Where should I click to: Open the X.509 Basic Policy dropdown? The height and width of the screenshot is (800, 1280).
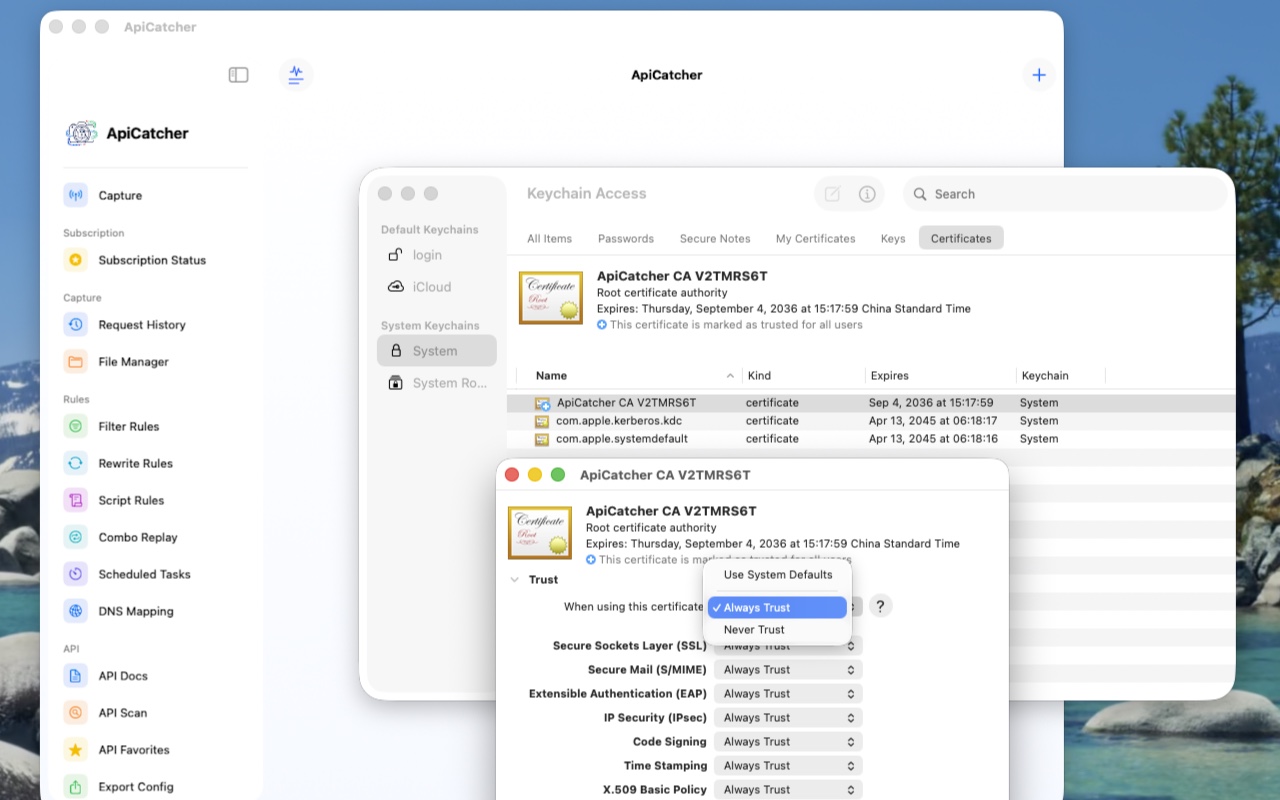point(788,790)
